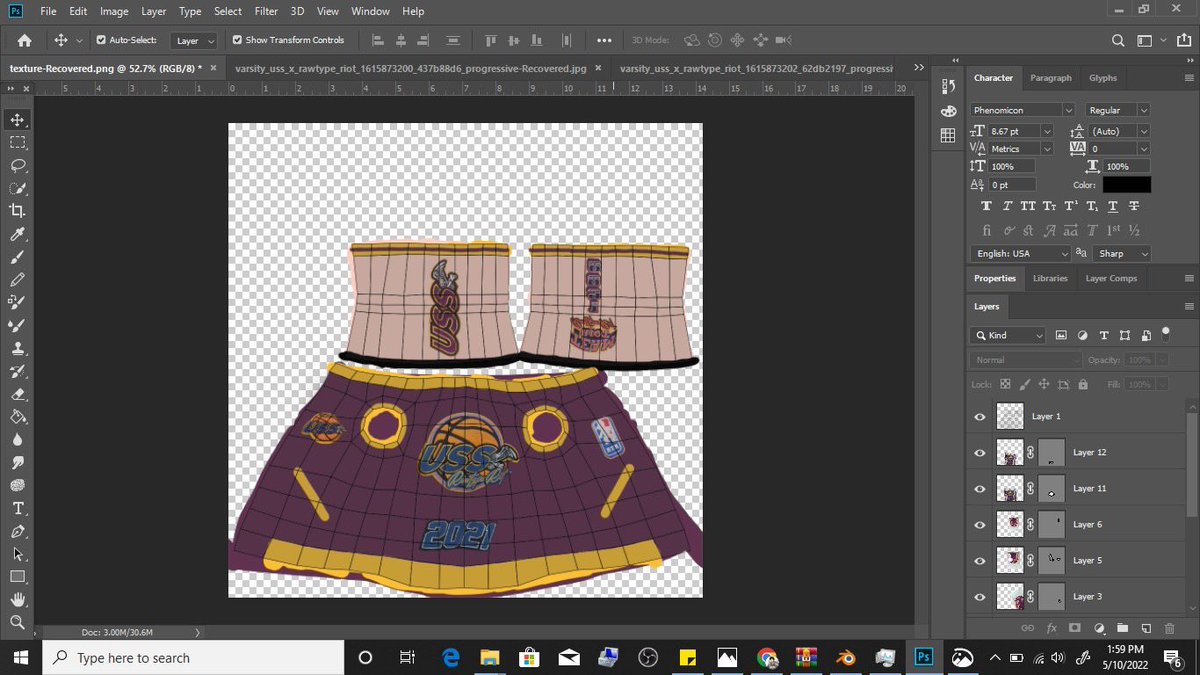
Task: Open Blender from the taskbar
Action: coord(845,657)
